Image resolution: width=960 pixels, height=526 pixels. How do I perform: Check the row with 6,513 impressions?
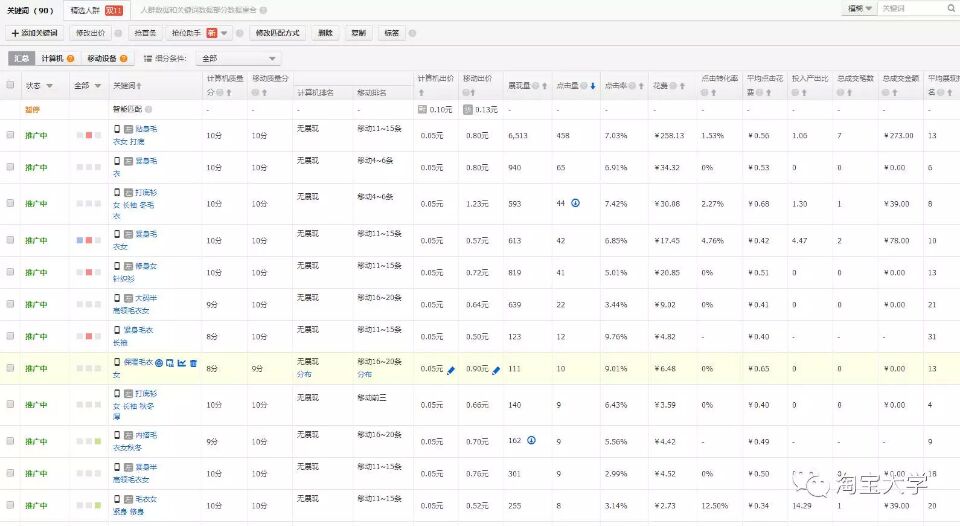click(10, 135)
